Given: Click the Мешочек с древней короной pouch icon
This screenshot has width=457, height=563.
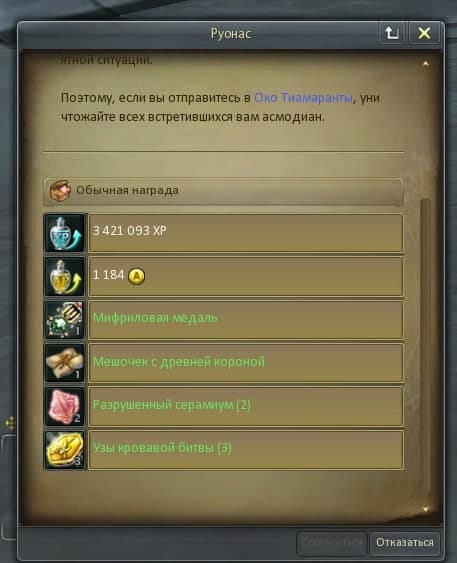Looking at the screenshot, I should [65, 363].
